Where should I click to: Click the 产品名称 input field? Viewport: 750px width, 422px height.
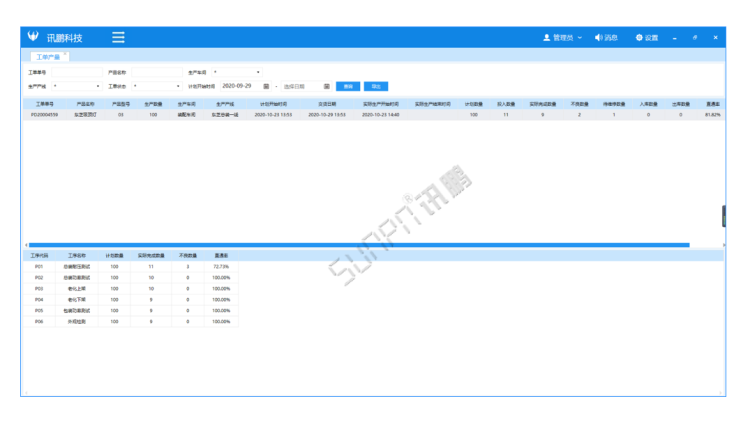pos(155,72)
